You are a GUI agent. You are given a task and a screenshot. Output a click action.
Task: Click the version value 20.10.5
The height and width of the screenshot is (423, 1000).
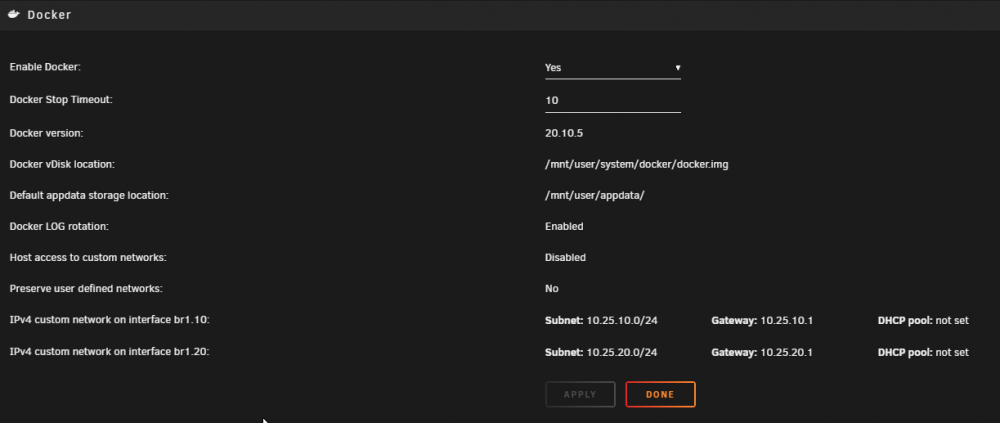(x=564, y=133)
